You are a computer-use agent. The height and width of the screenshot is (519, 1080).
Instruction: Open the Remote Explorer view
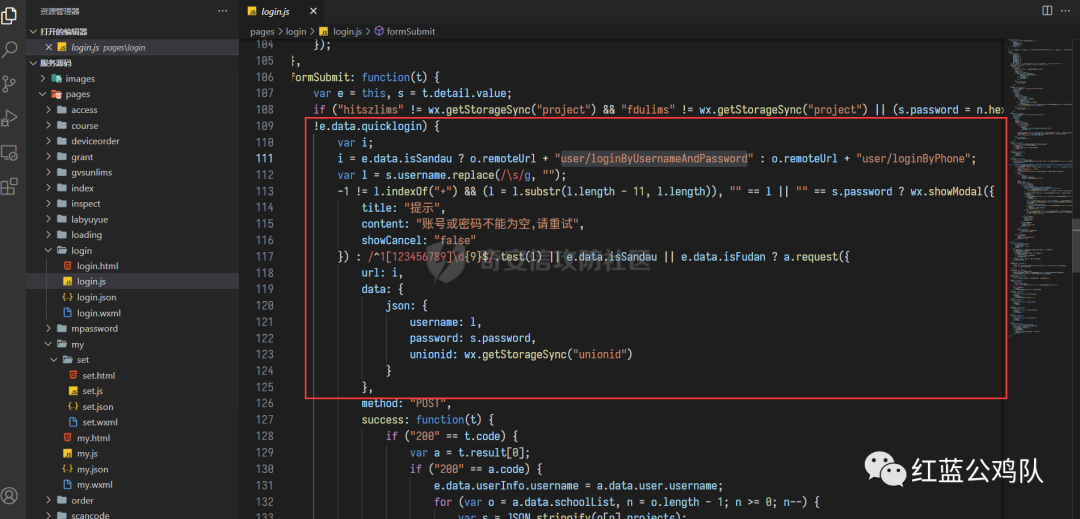tap(10, 153)
